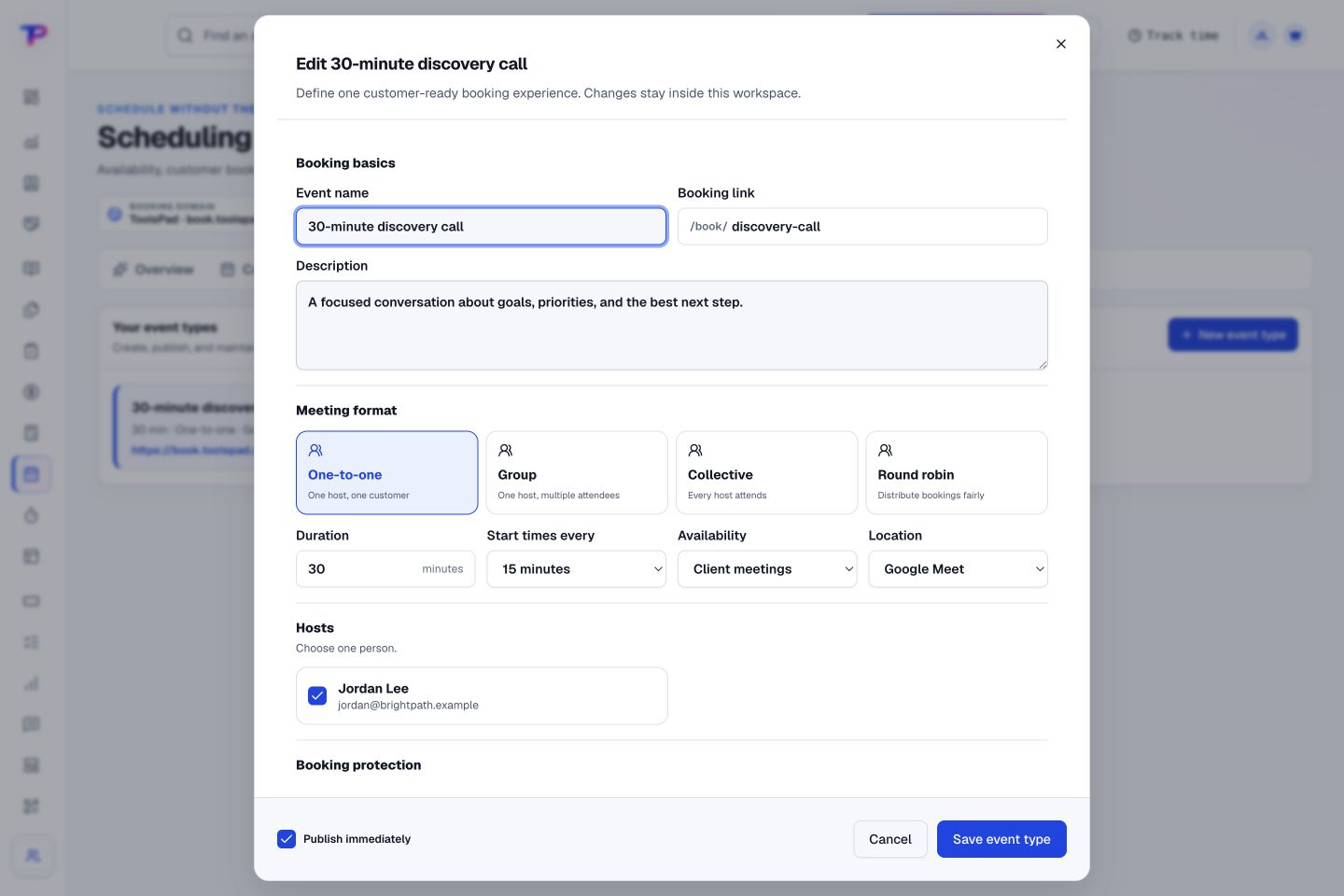Click the Booking link slug field
The image size is (1344, 896).
(862, 227)
